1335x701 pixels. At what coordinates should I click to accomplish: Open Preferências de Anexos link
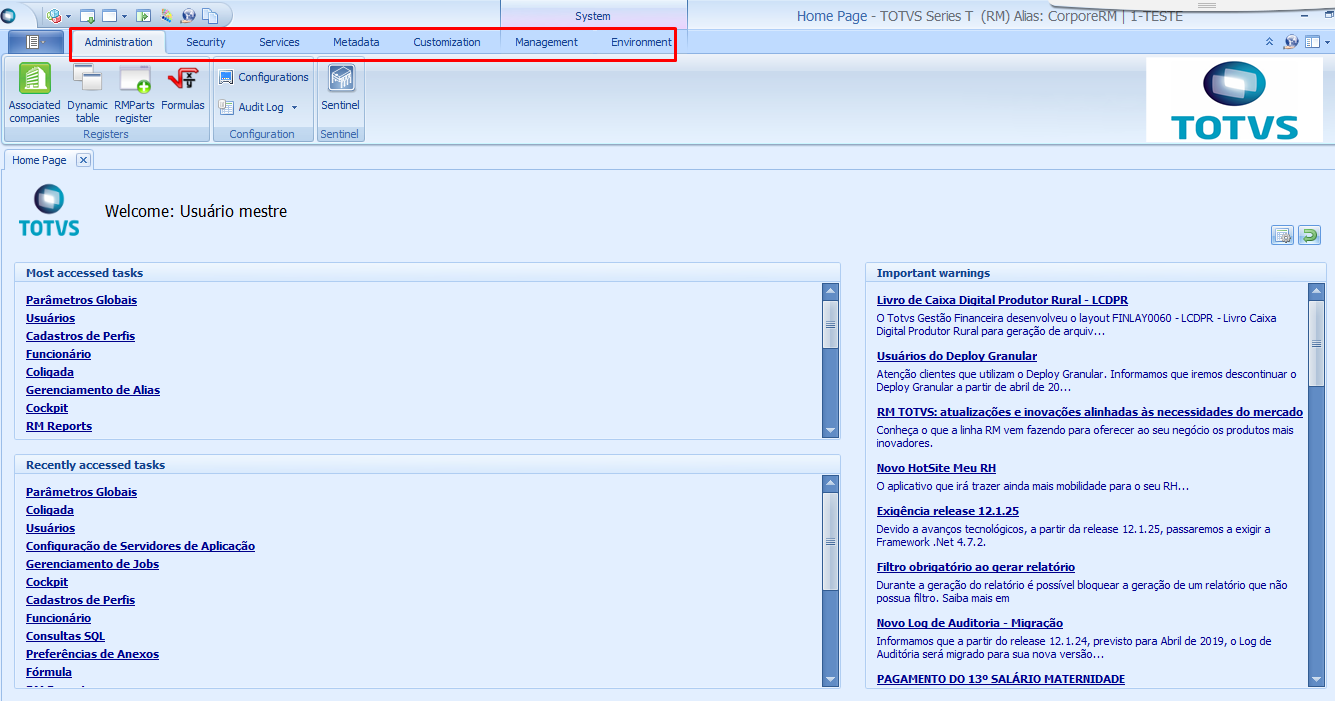(x=92, y=654)
